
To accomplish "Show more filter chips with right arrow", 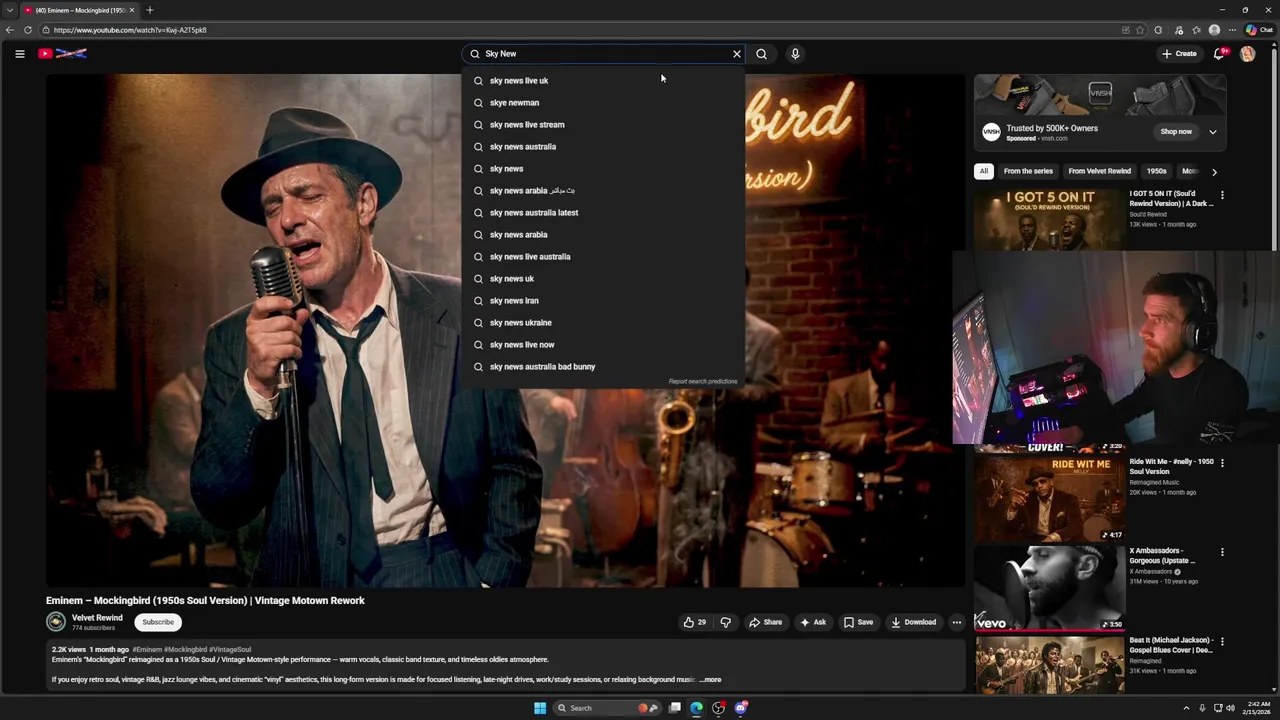I will tap(1214, 172).
